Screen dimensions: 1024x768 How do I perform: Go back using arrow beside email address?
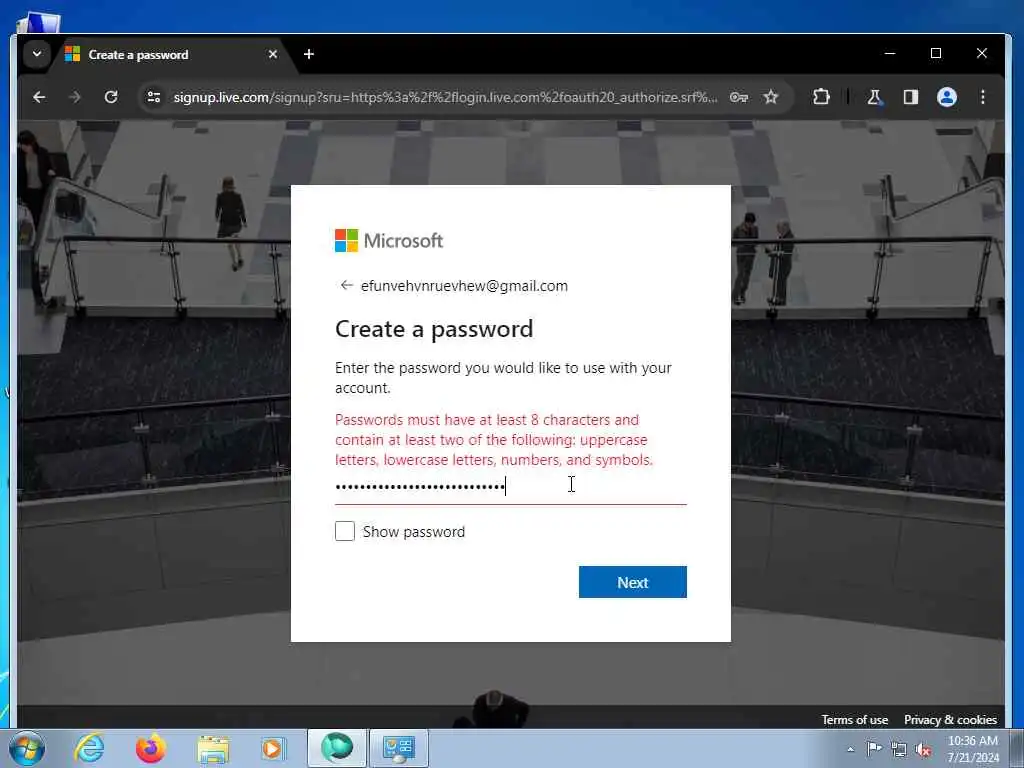coord(346,285)
